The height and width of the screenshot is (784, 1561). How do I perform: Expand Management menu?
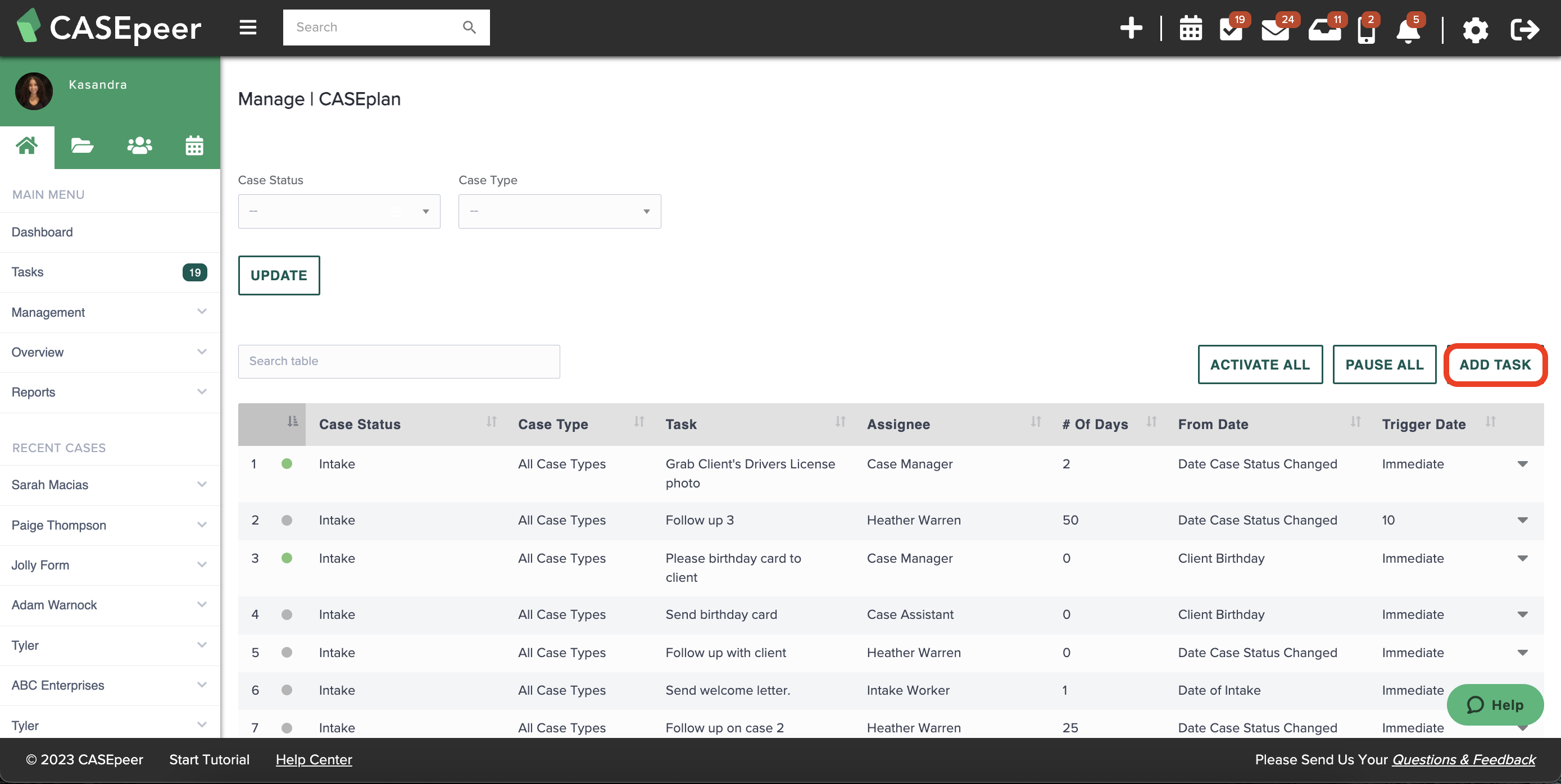click(x=110, y=312)
